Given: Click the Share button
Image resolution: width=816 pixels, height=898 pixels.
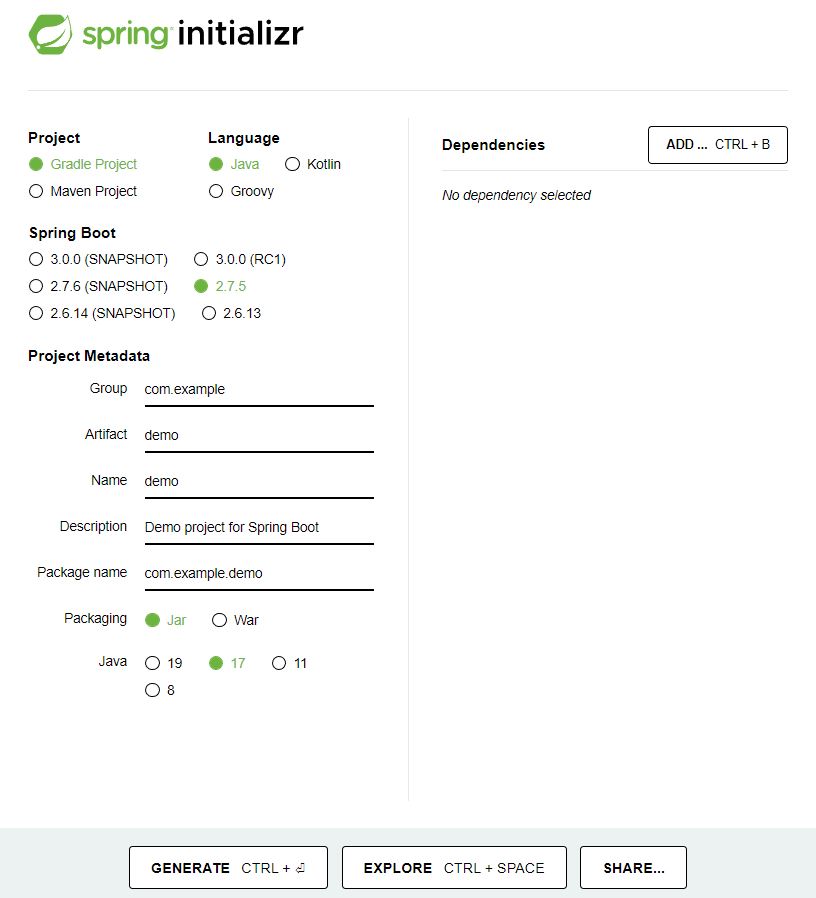Looking at the screenshot, I should click(633, 868).
